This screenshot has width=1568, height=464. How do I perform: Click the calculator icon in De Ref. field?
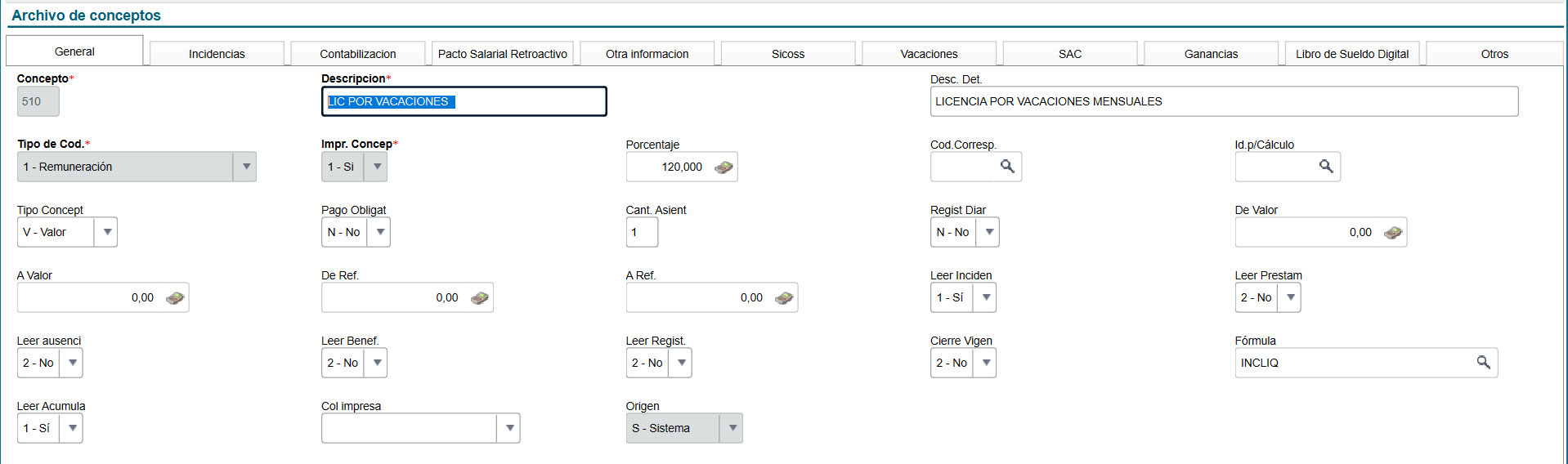coord(479,298)
